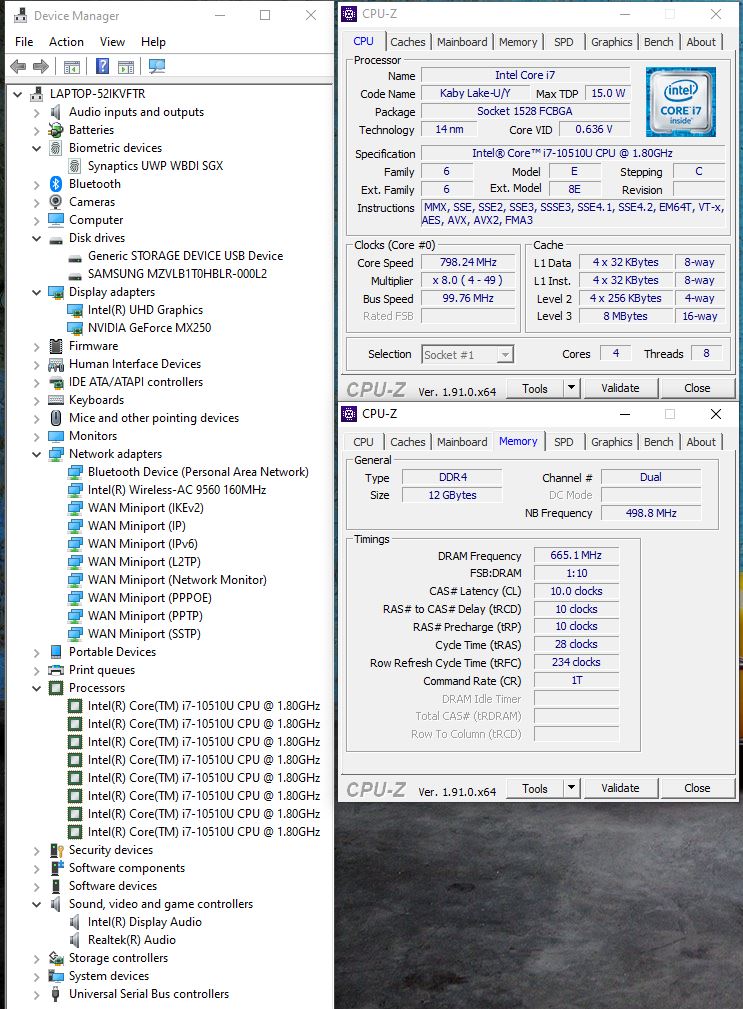Select Intel(R) Wireless-AC 9560 160MHz adapter

pyautogui.click(x=176, y=490)
